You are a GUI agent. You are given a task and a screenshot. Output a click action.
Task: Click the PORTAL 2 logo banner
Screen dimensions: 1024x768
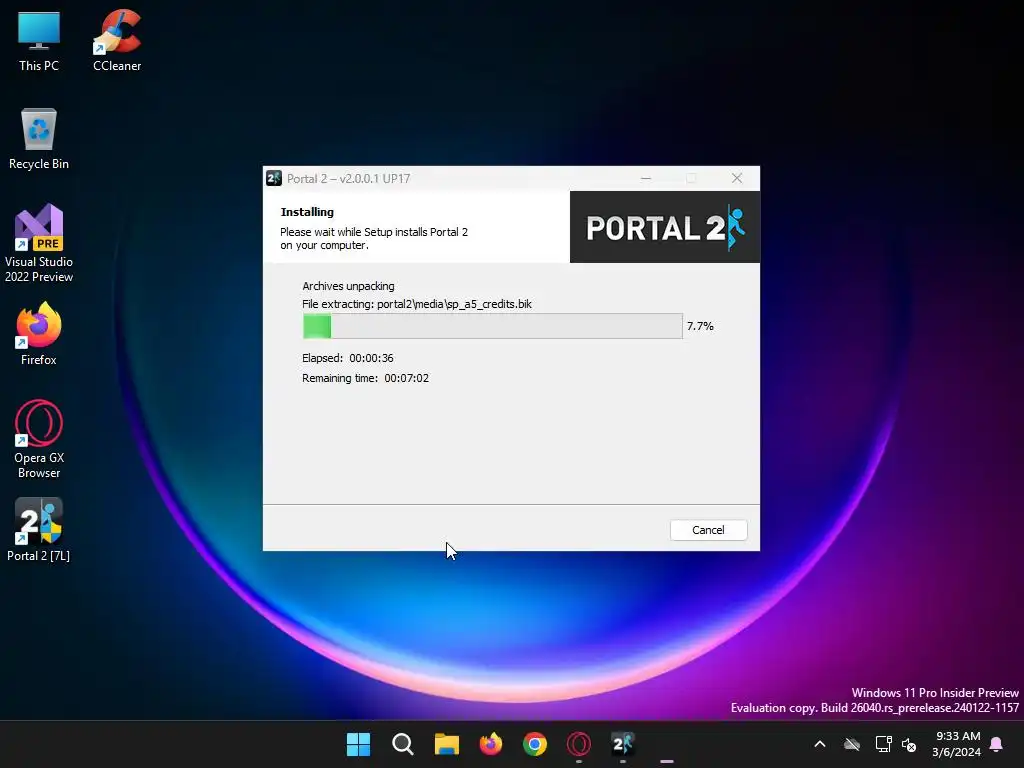click(x=665, y=227)
